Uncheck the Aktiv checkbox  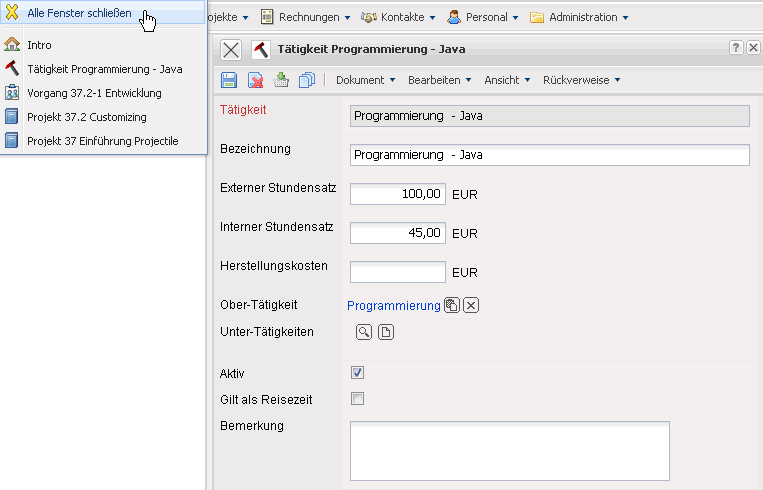pyautogui.click(x=357, y=373)
